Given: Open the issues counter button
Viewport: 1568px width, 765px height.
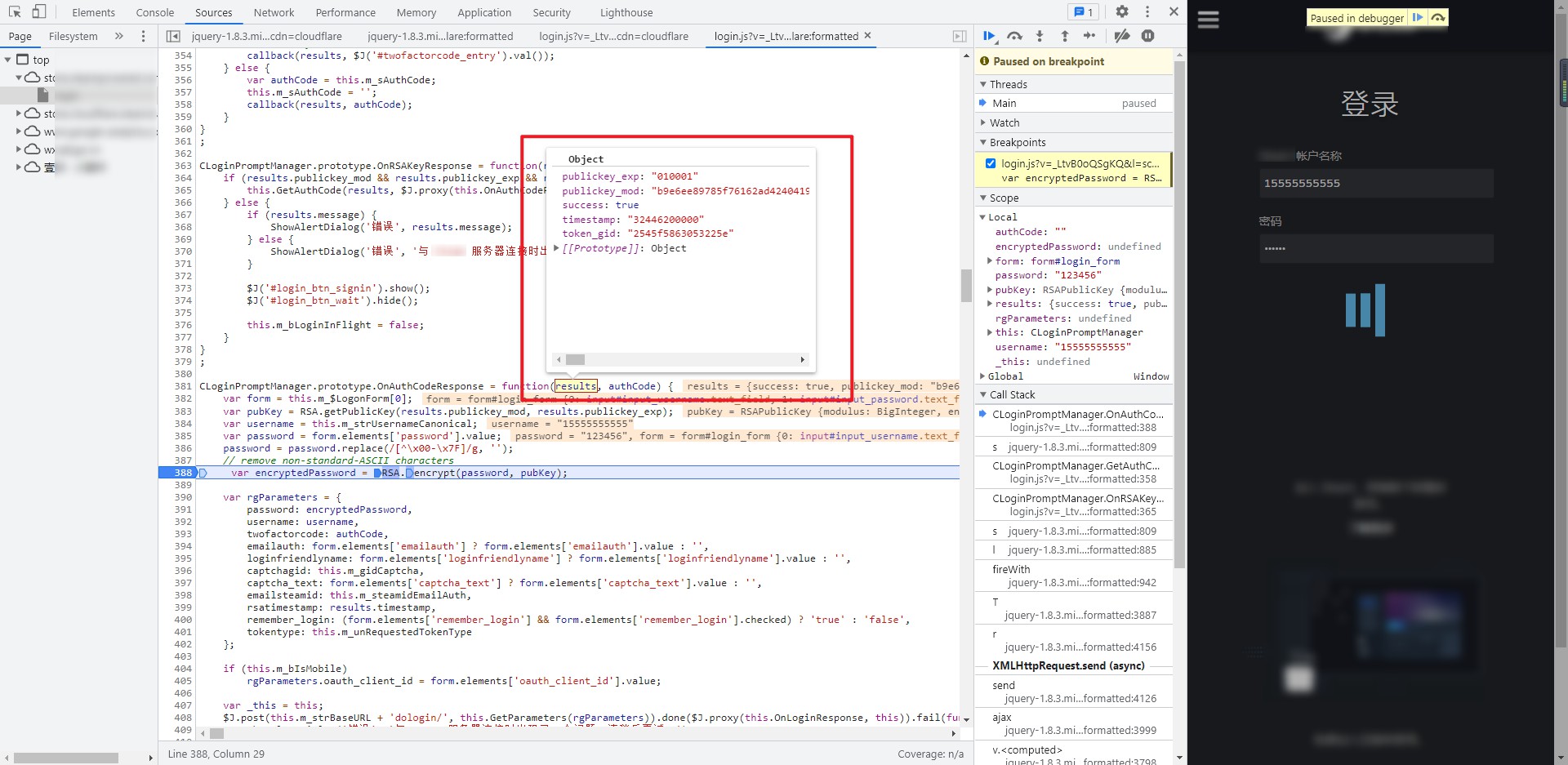Looking at the screenshot, I should point(1084,12).
